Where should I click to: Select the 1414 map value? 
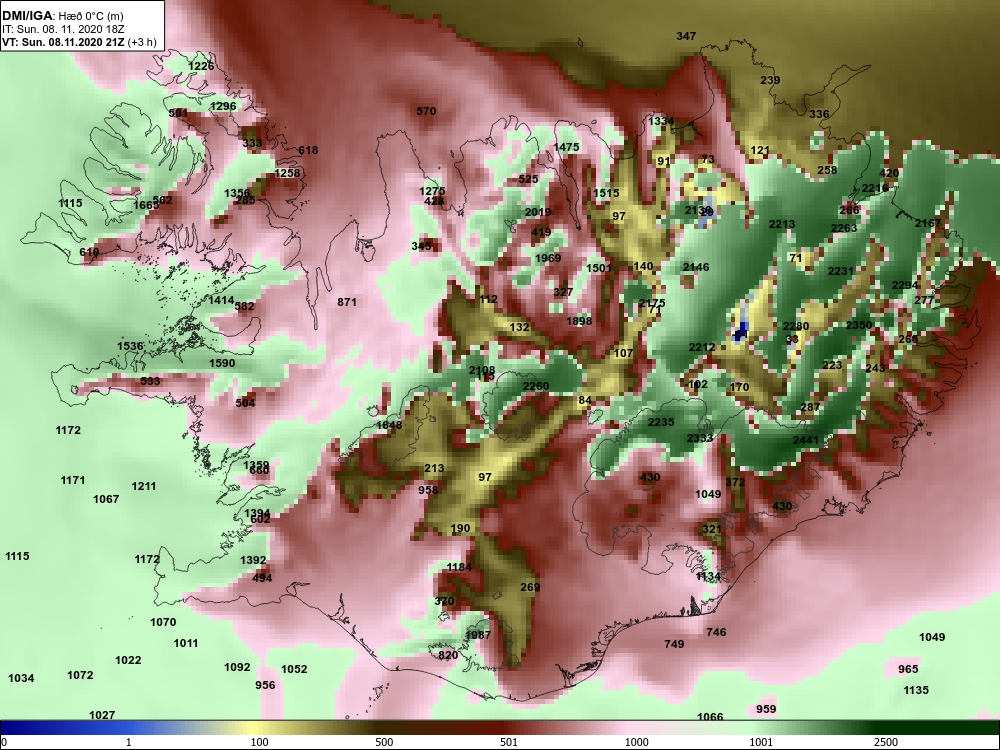pos(222,300)
